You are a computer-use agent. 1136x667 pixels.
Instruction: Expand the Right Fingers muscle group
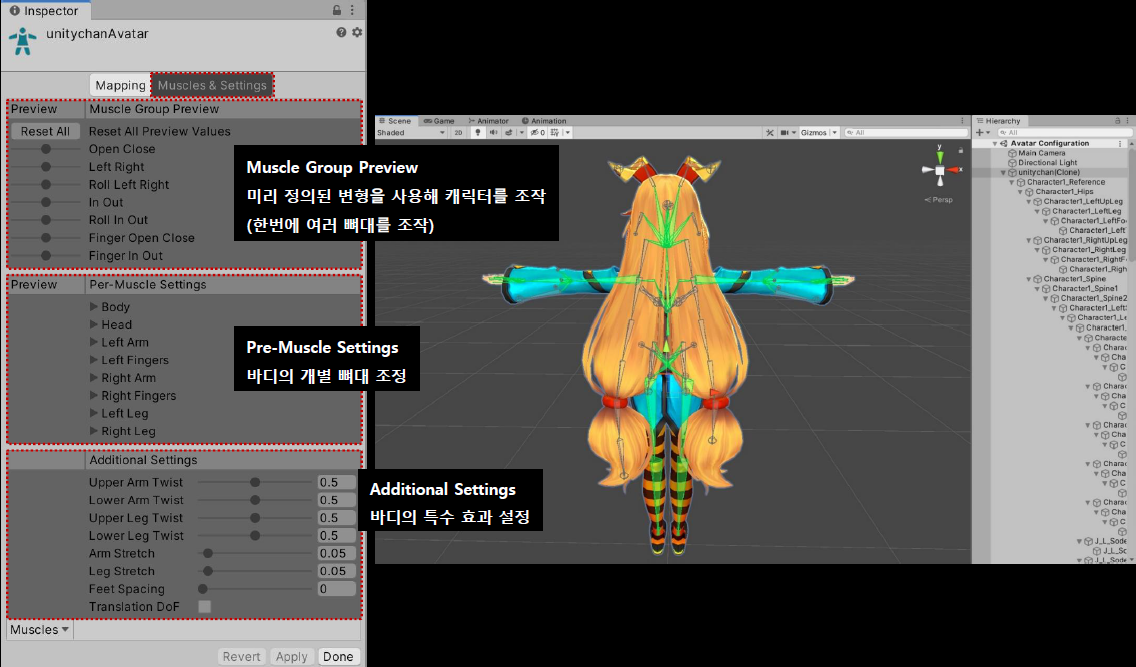(93, 395)
